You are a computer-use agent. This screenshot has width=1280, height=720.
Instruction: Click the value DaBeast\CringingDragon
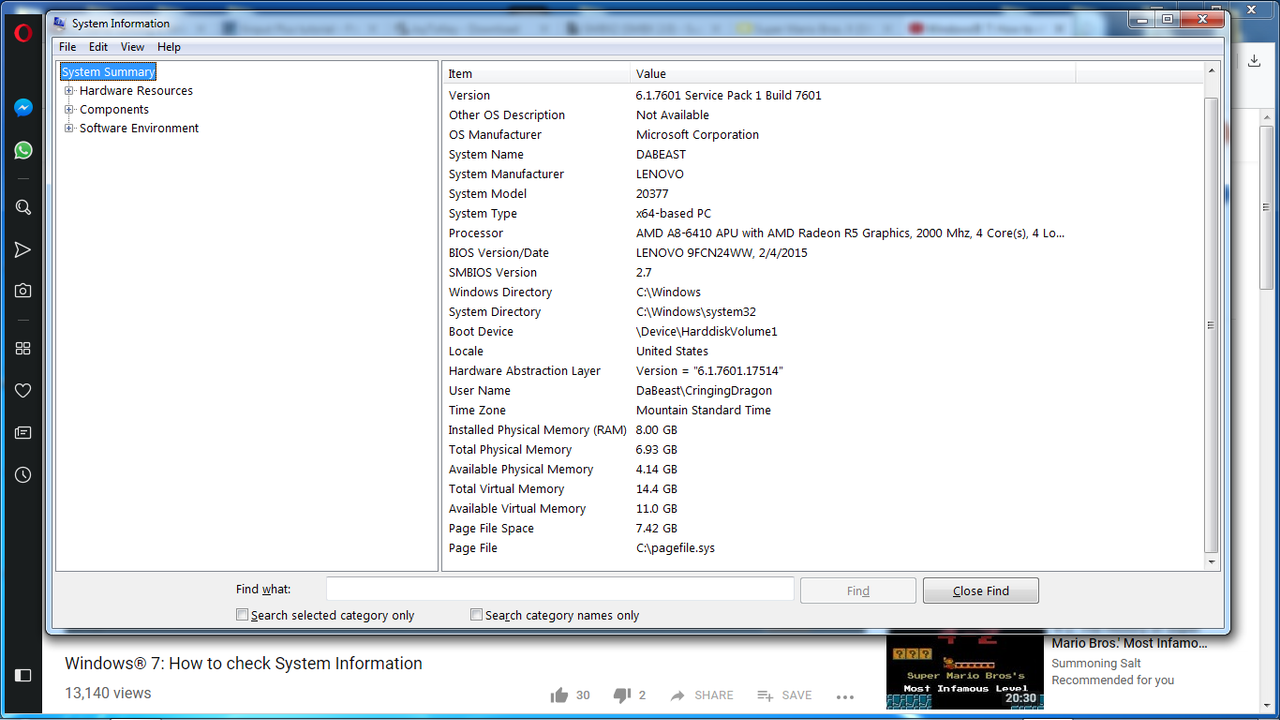point(704,391)
